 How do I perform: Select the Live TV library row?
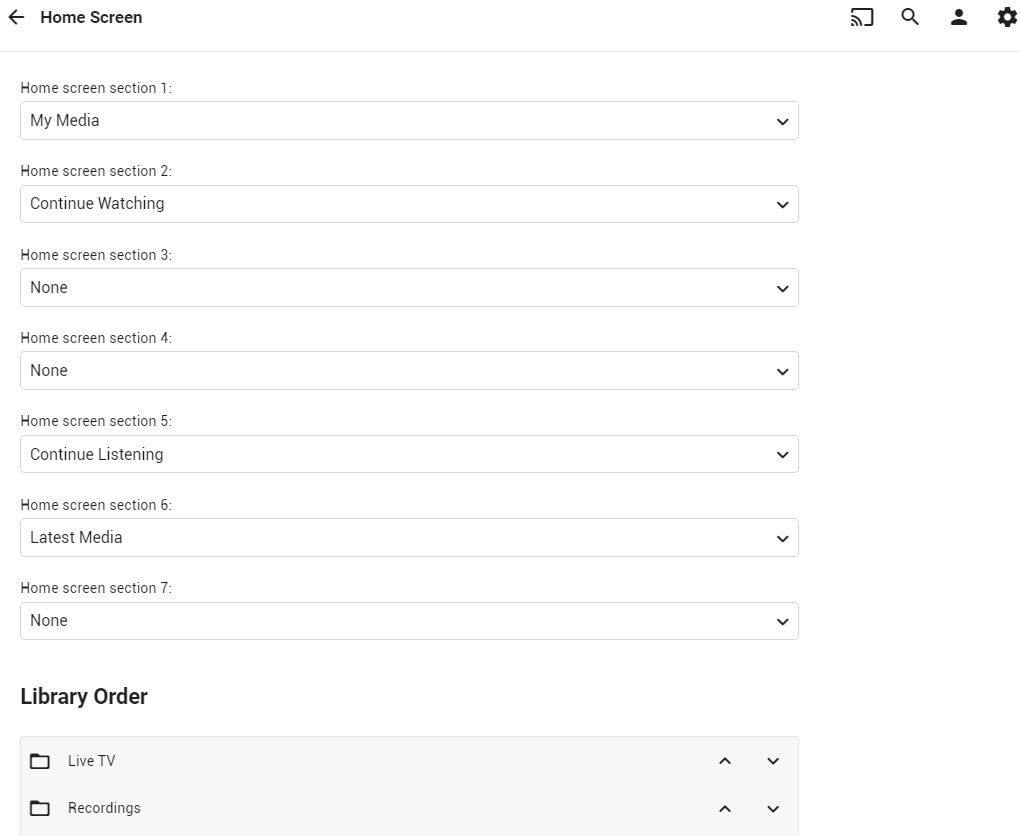click(x=380, y=761)
